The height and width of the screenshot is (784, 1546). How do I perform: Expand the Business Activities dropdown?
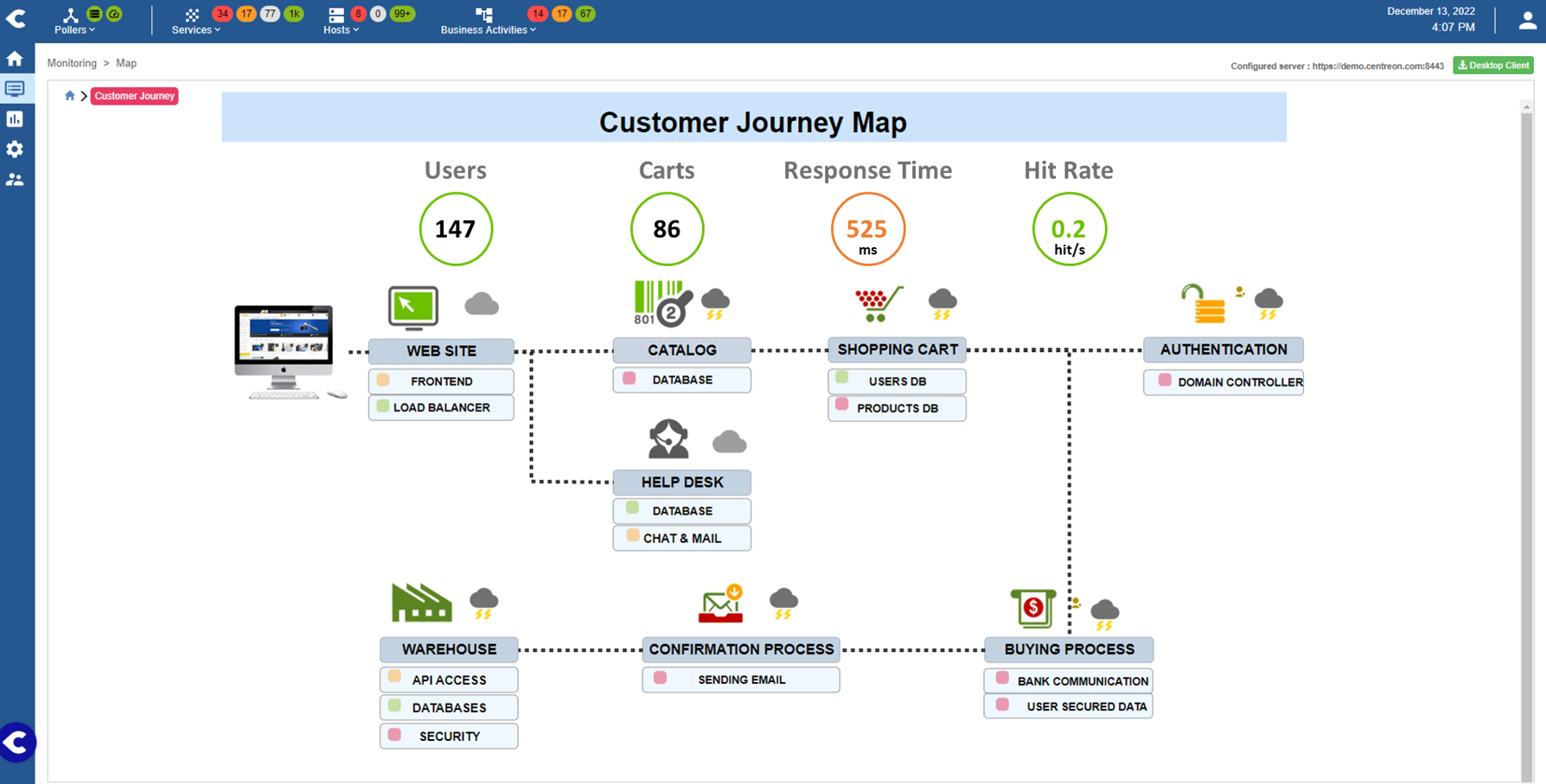[x=487, y=29]
